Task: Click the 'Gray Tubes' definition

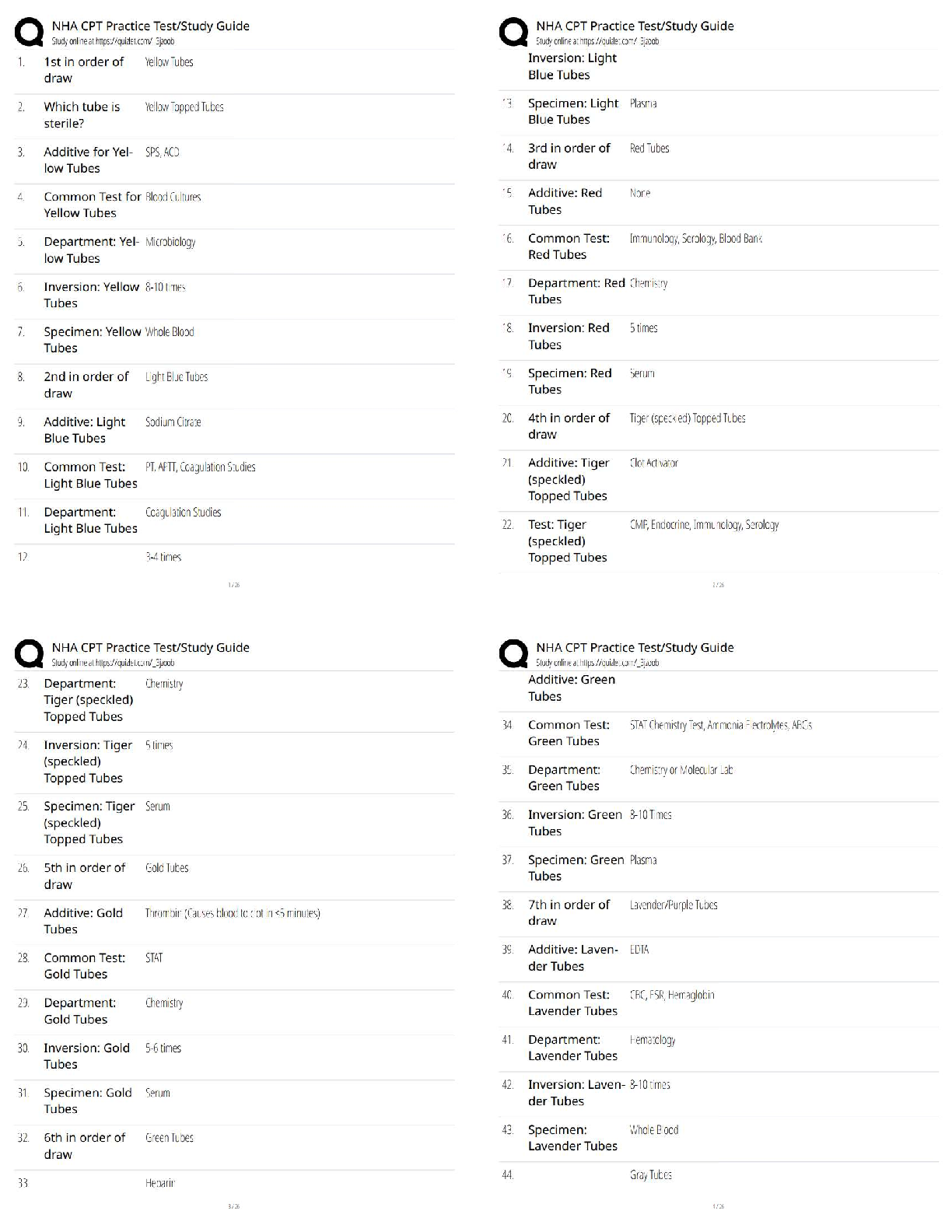Action: 651,1175
